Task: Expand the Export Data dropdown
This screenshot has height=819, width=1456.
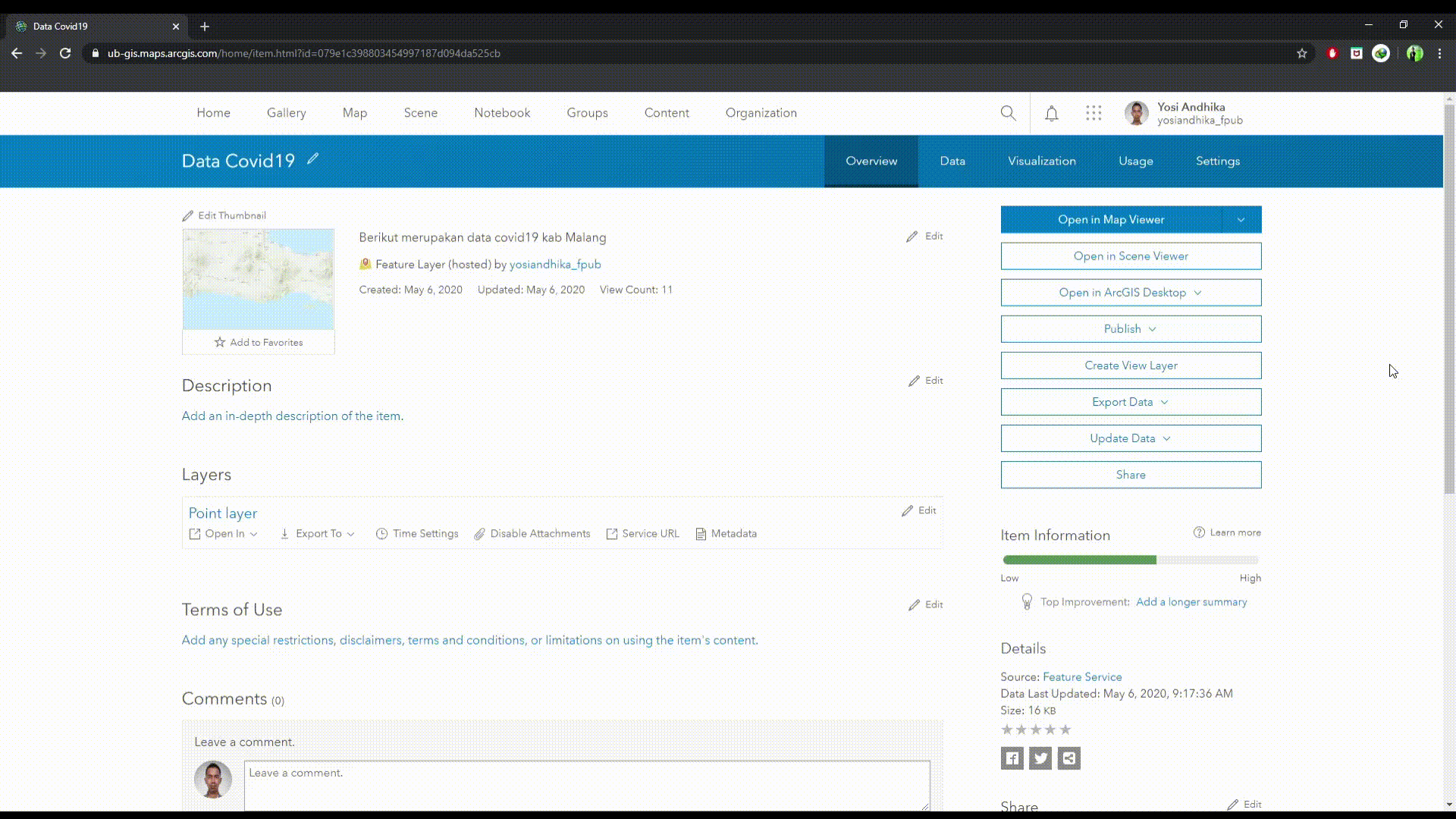Action: 1131,402
